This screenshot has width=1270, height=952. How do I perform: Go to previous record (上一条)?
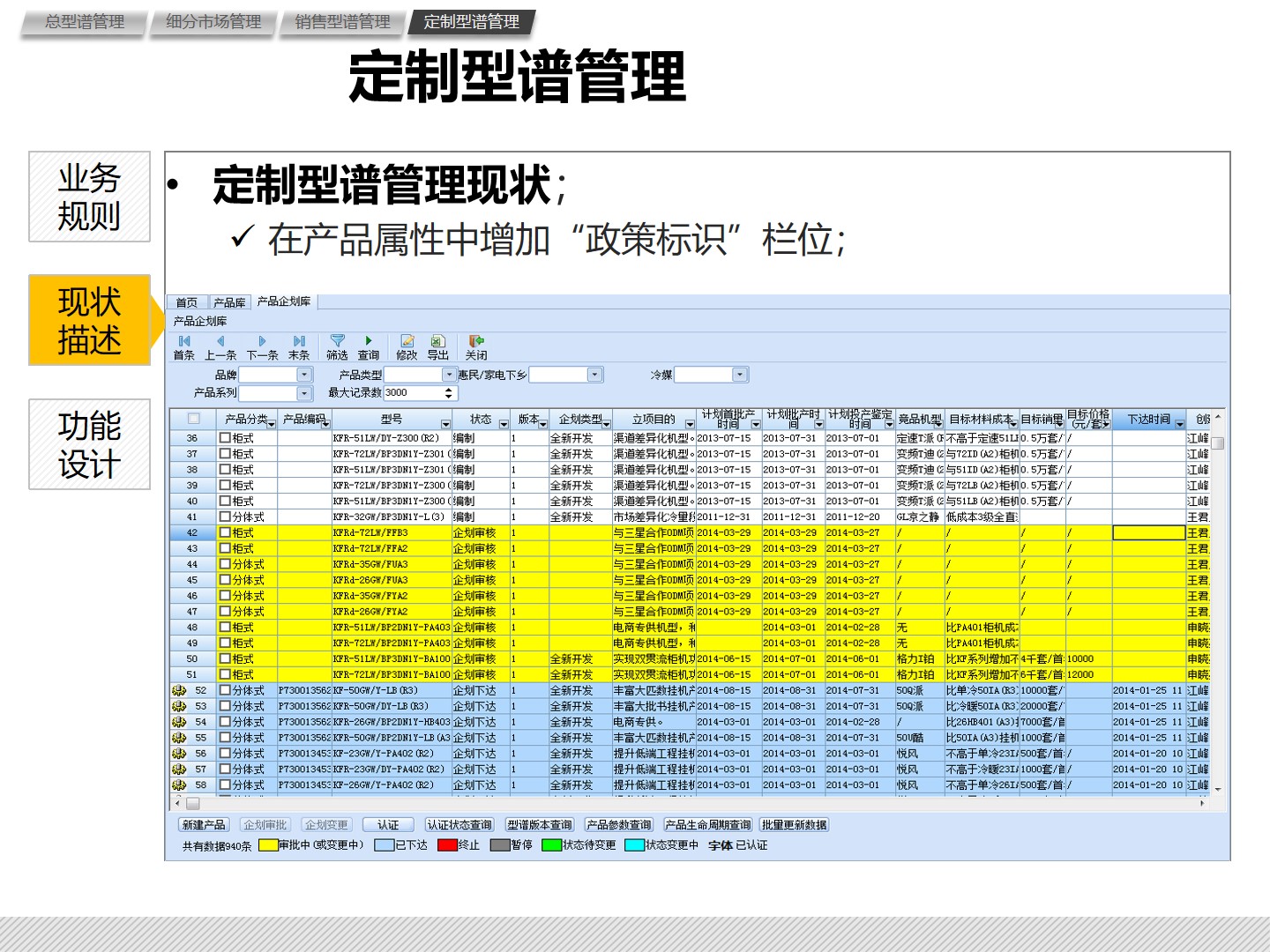[220, 342]
